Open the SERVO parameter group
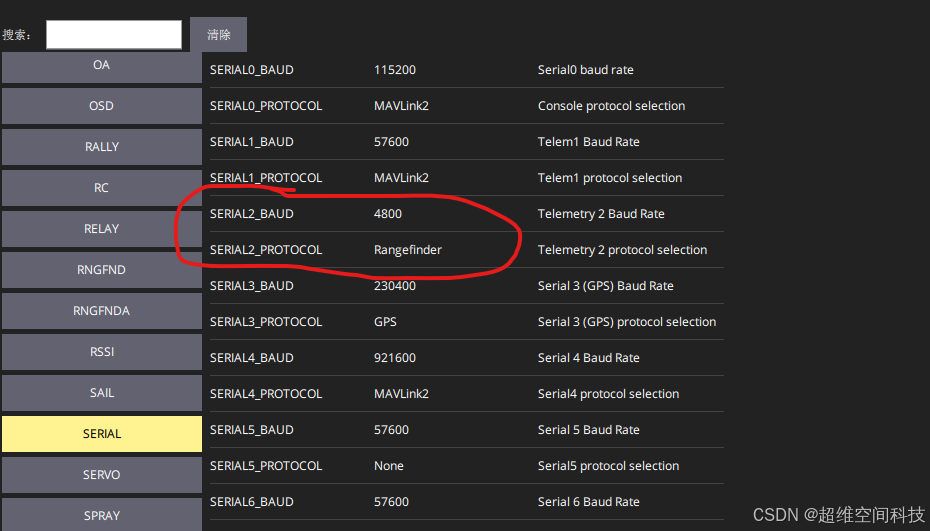Screen dimensions: 930x531 coord(101,475)
